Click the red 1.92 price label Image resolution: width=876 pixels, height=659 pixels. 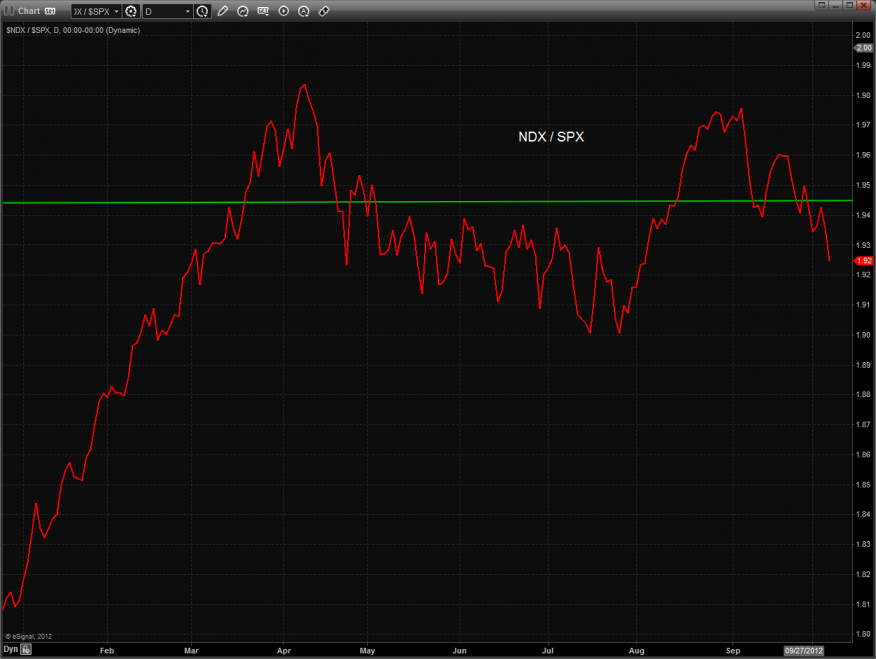(865, 260)
